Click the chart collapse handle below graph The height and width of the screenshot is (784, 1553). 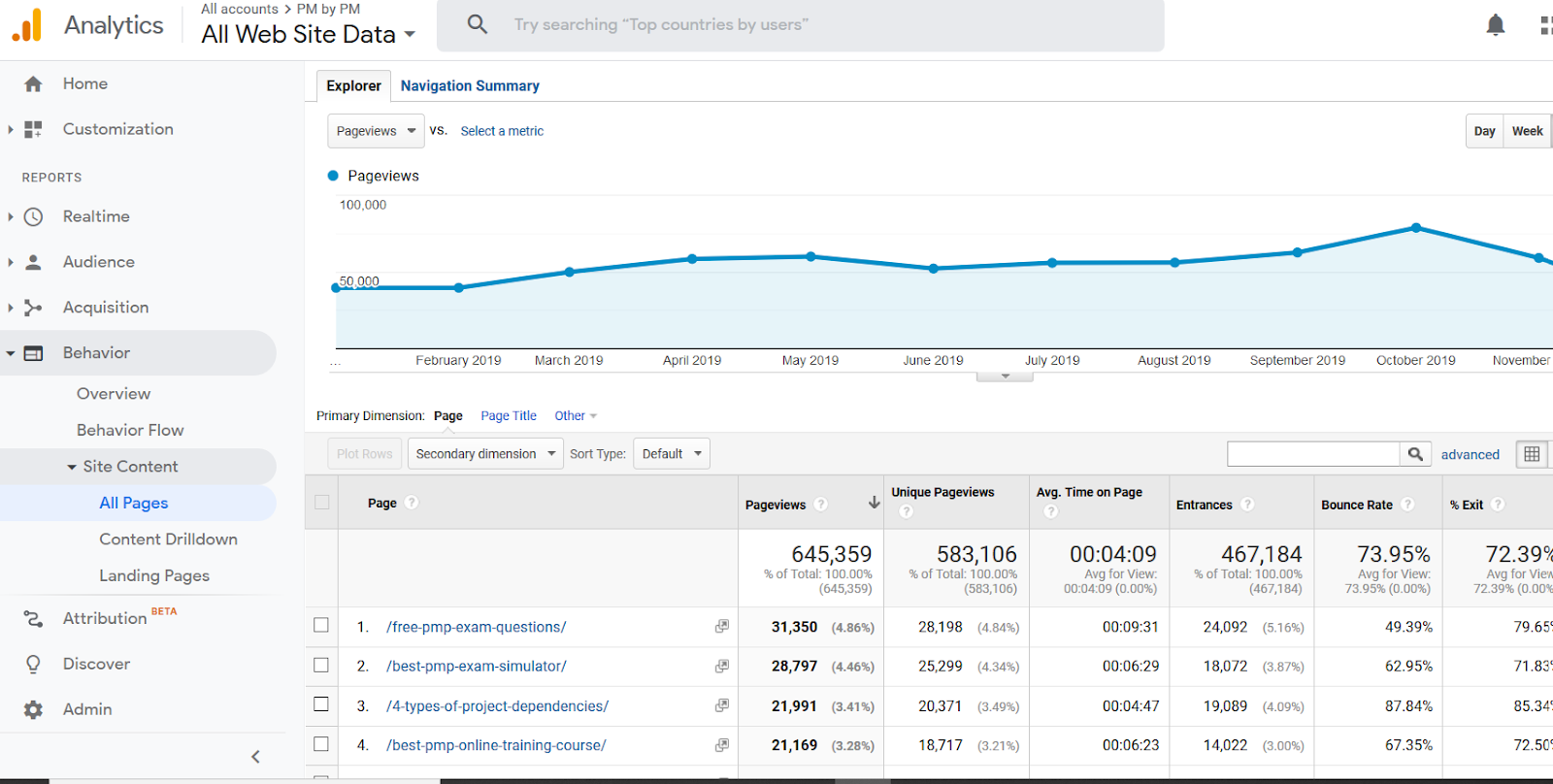coord(1005,376)
